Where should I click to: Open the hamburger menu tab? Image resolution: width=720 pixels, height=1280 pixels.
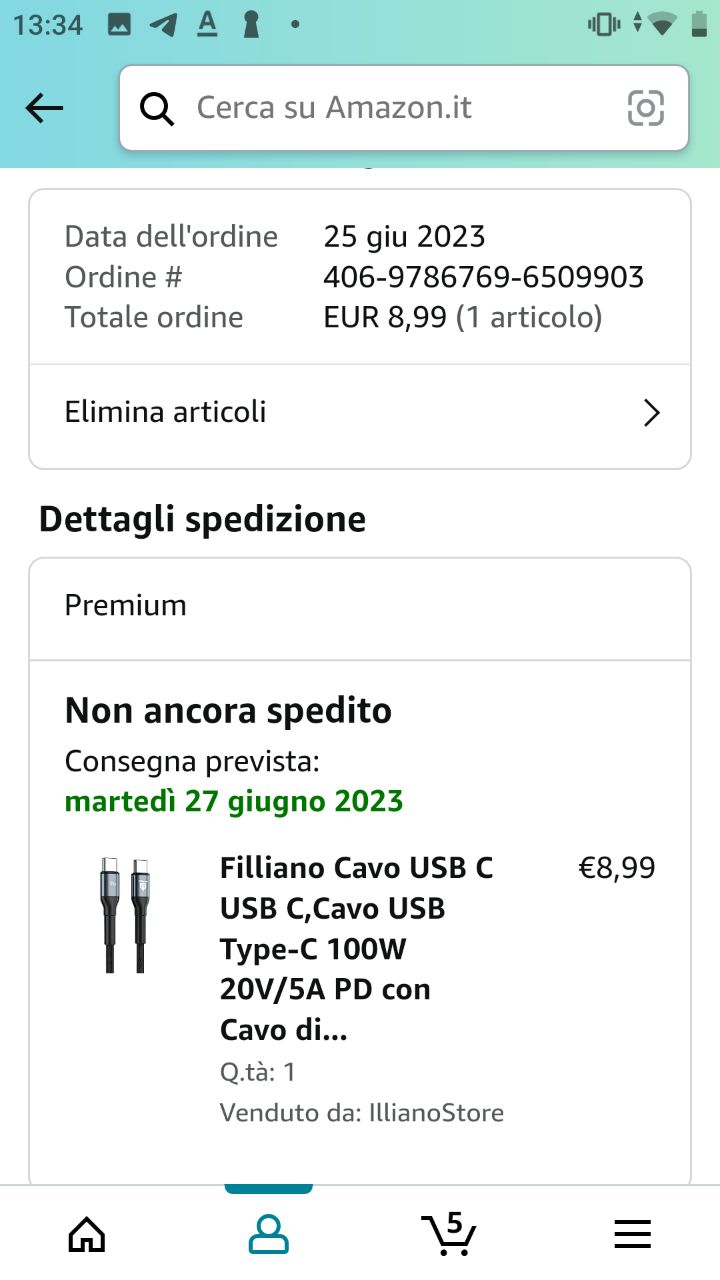tap(632, 1234)
